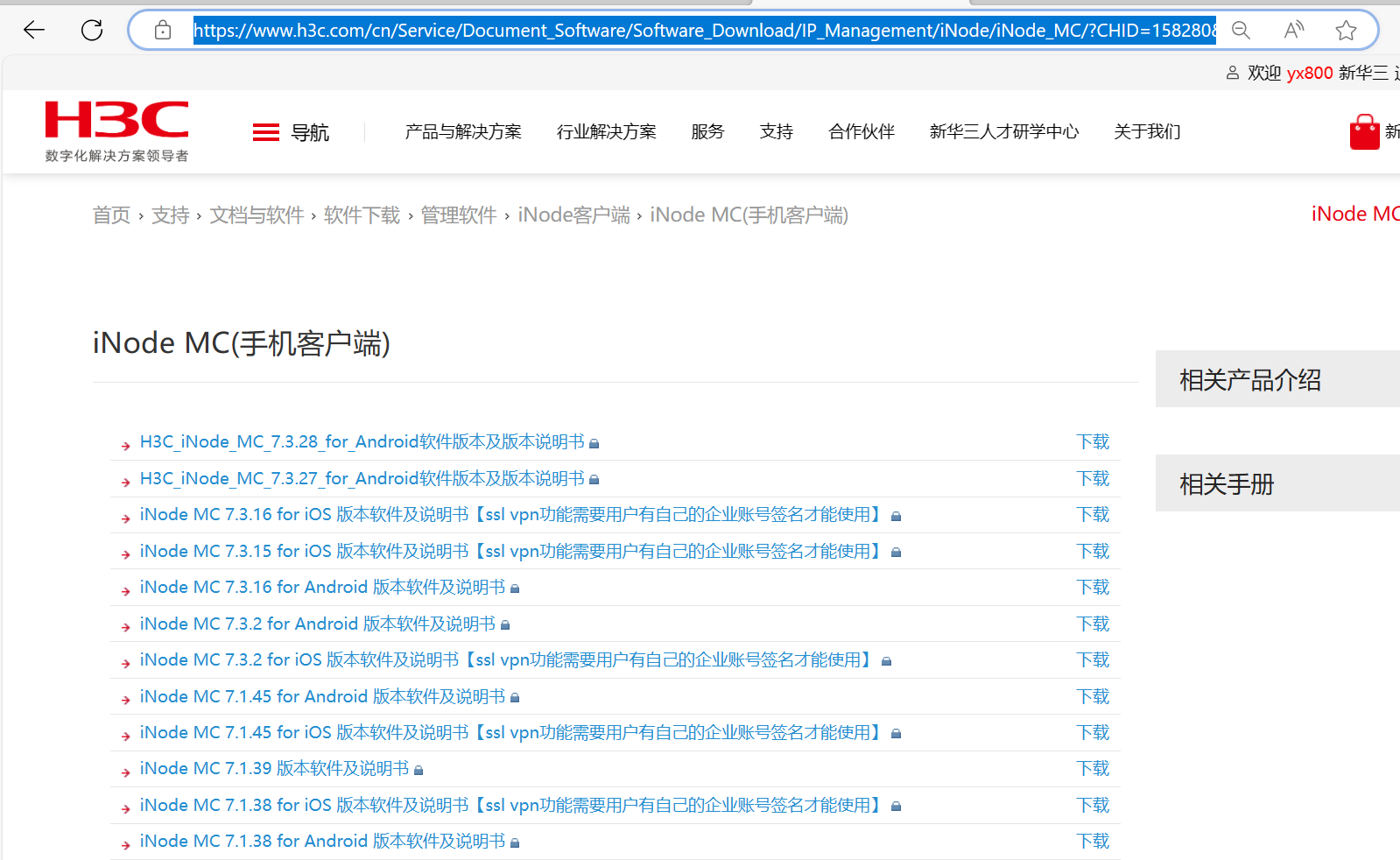
Task: Click the lock icon after 7.3.2 Android title
Action: pos(505,625)
